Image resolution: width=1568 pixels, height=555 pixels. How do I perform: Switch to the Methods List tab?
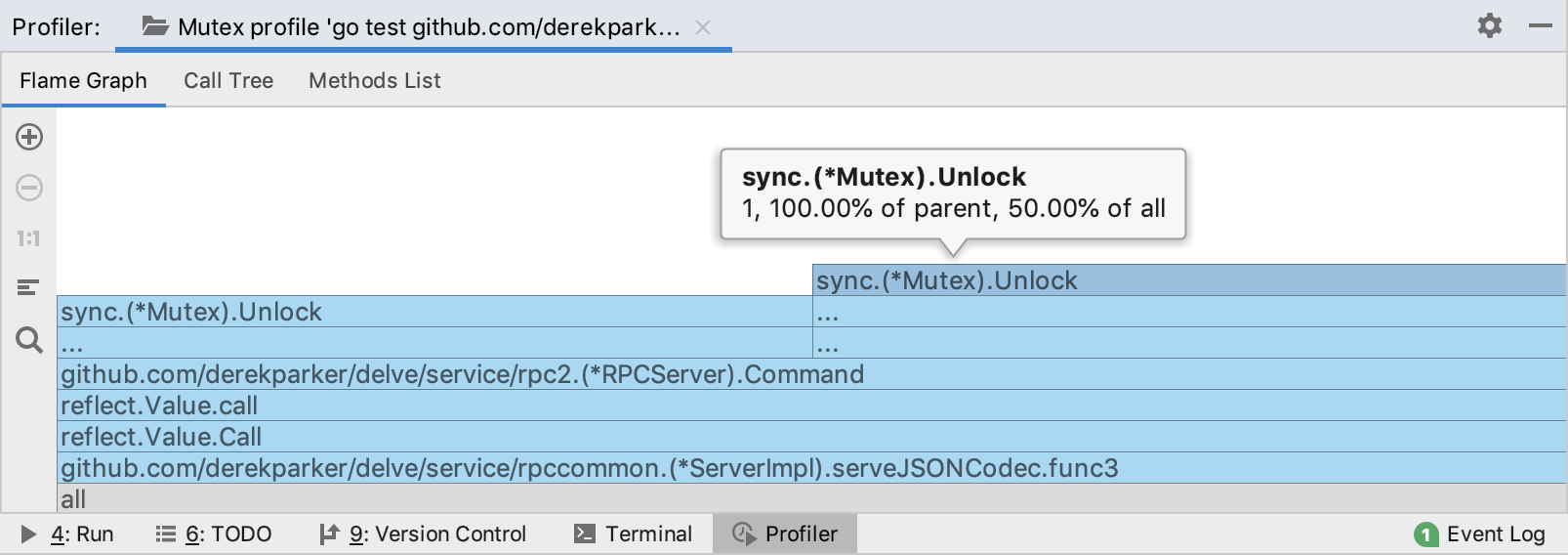tap(375, 80)
